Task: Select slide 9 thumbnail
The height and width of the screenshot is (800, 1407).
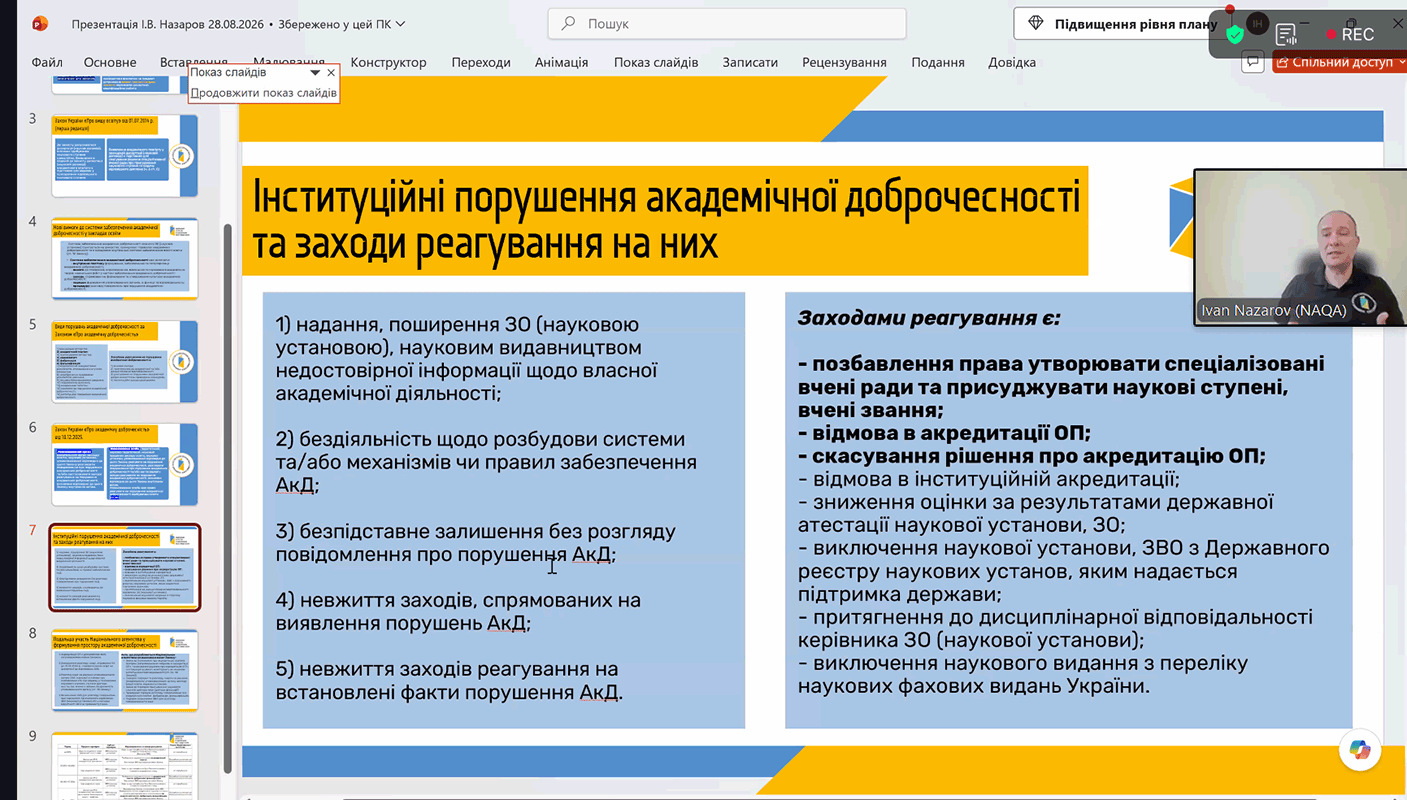Action: click(x=125, y=766)
